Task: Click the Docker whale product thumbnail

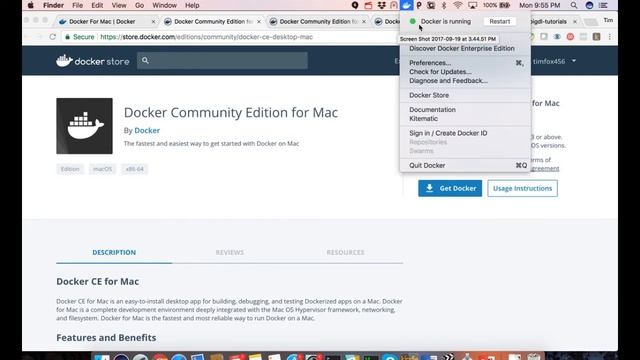Action: 84,126
